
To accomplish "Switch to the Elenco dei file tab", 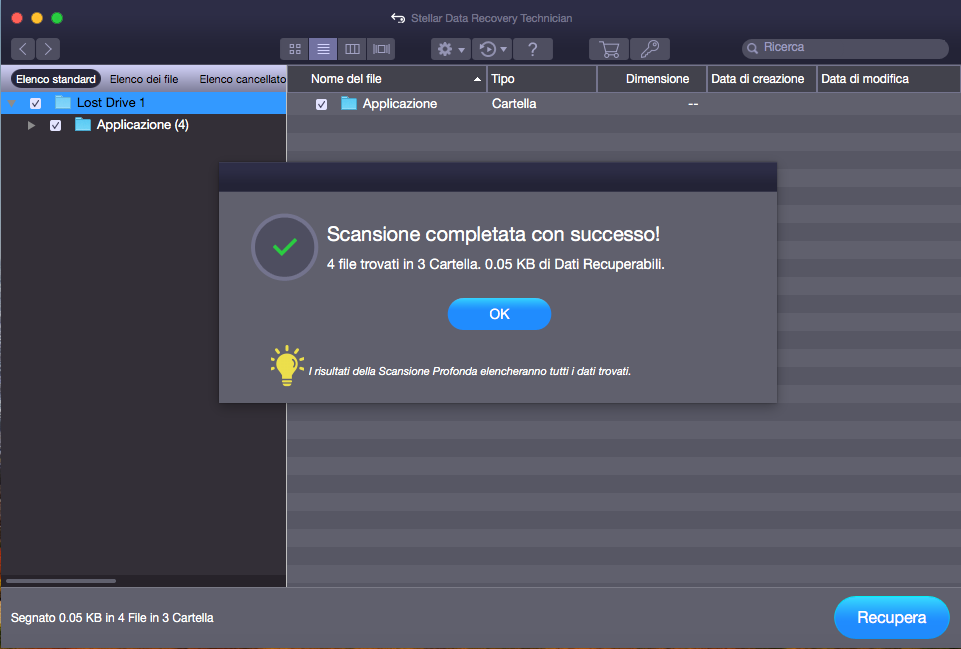I will 144,79.
